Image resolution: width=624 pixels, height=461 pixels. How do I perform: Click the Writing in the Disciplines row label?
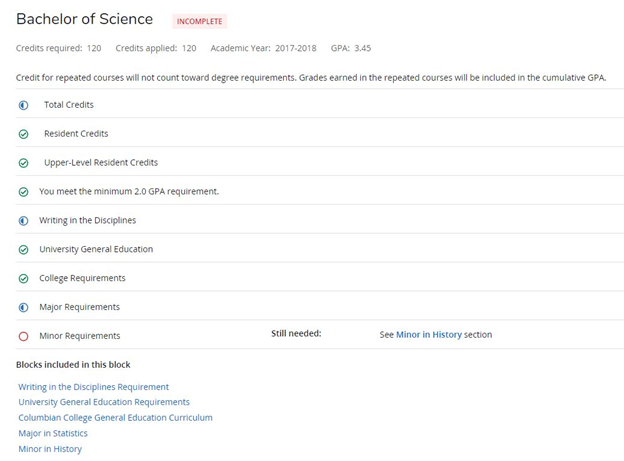[88, 220]
